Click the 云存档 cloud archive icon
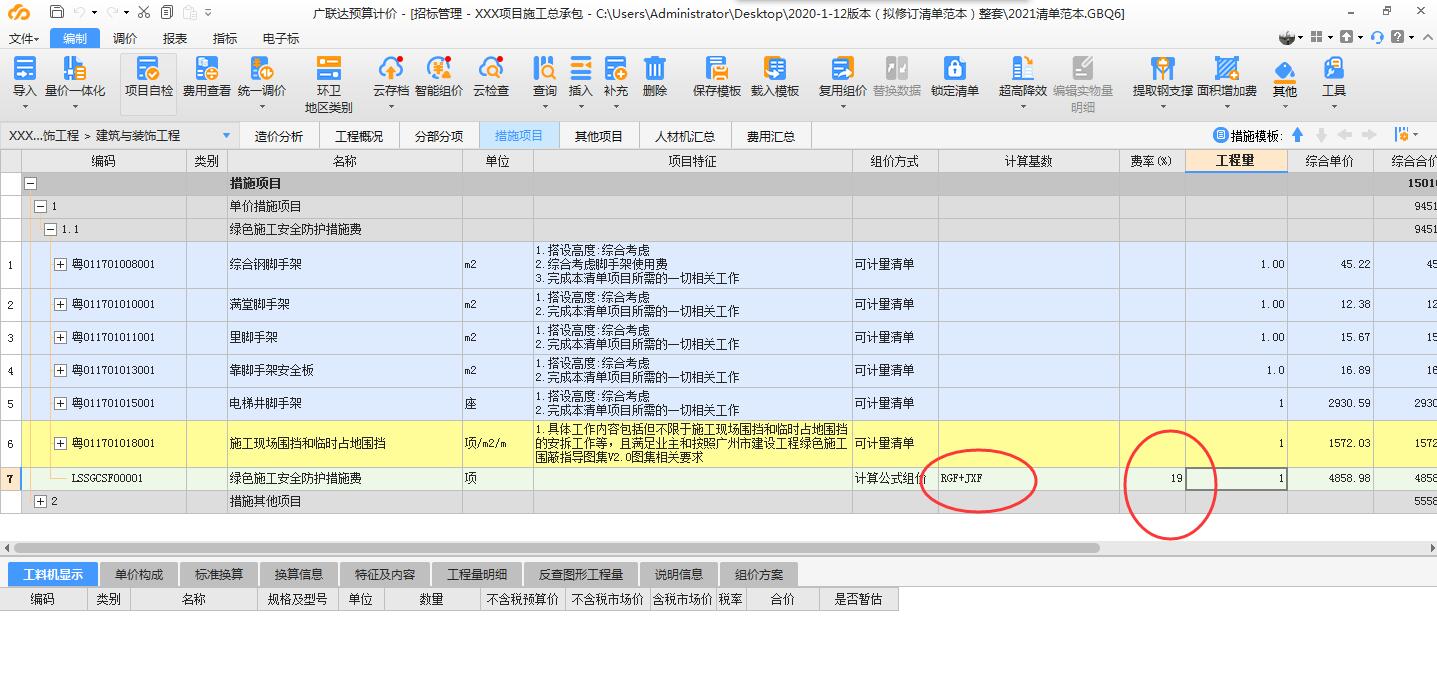This screenshot has height=694, width=1437. pos(390,68)
